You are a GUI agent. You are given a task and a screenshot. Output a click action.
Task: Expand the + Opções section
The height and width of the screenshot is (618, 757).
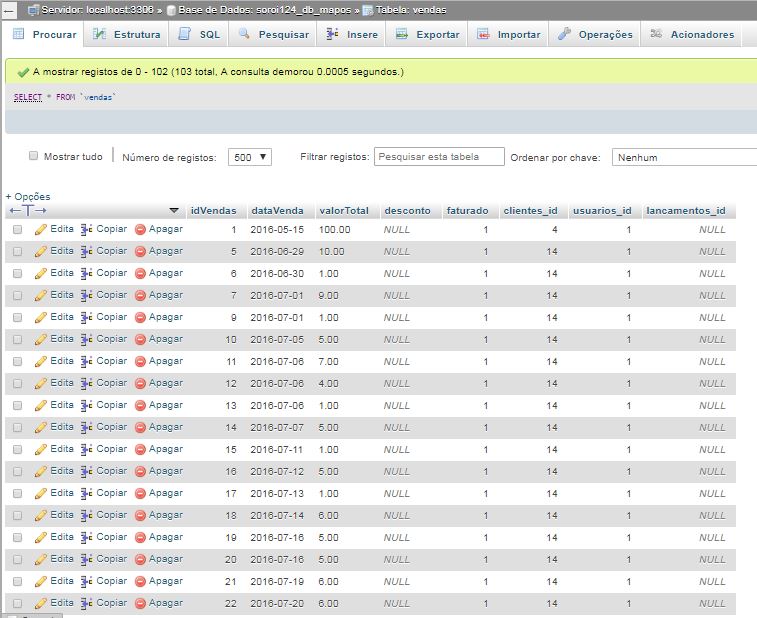[28, 197]
